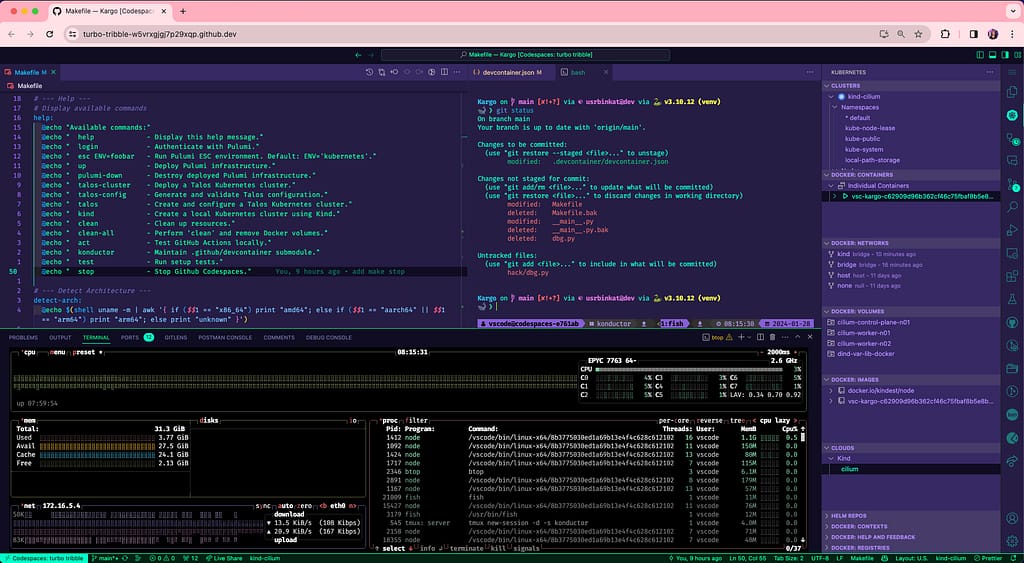Image resolution: width=1024 pixels, height=563 pixels.
Task: Switch to the DEBUG CONSOLE tab
Action: (328, 338)
